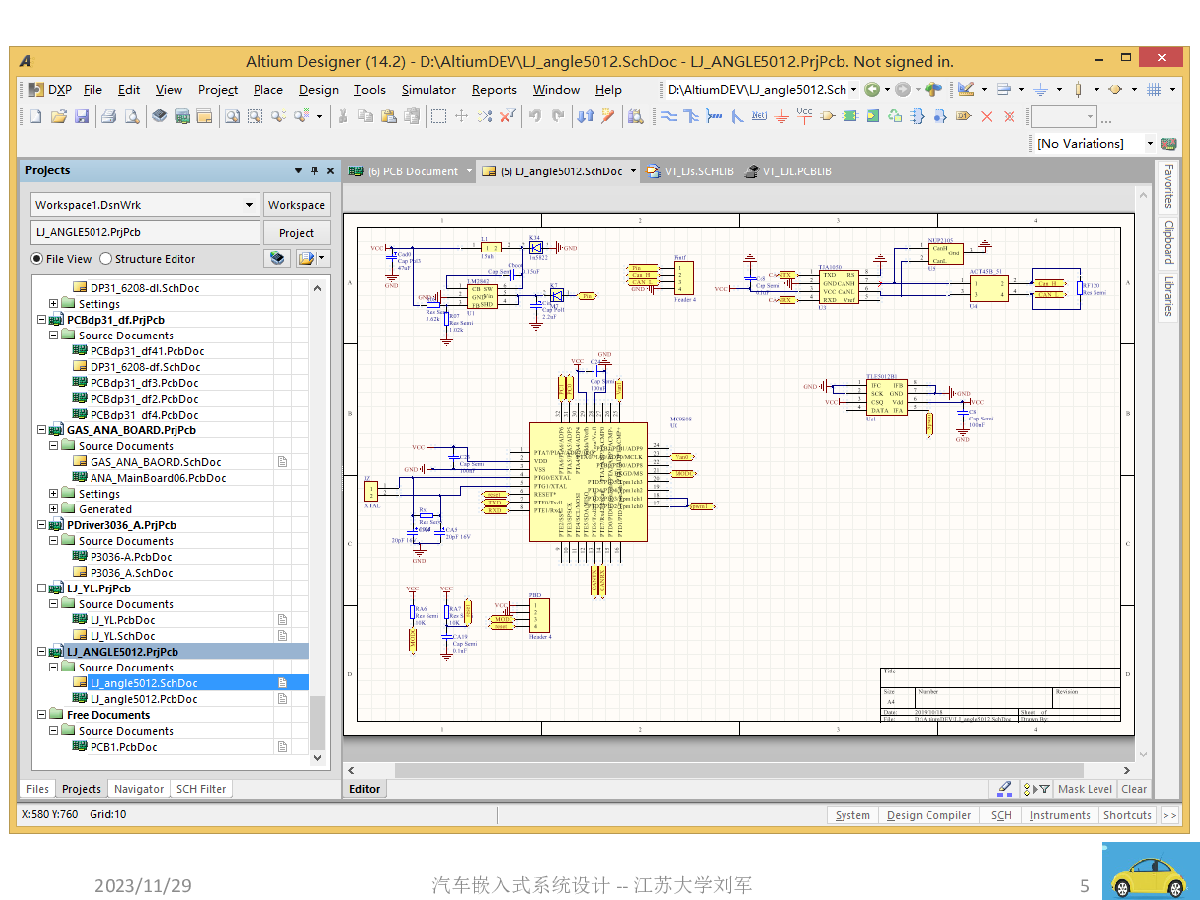Open the Libraries side panel tab
Image resolution: width=1200 pixels, height=900 pixels.
pyautogui.click(x=1167, y=296)
